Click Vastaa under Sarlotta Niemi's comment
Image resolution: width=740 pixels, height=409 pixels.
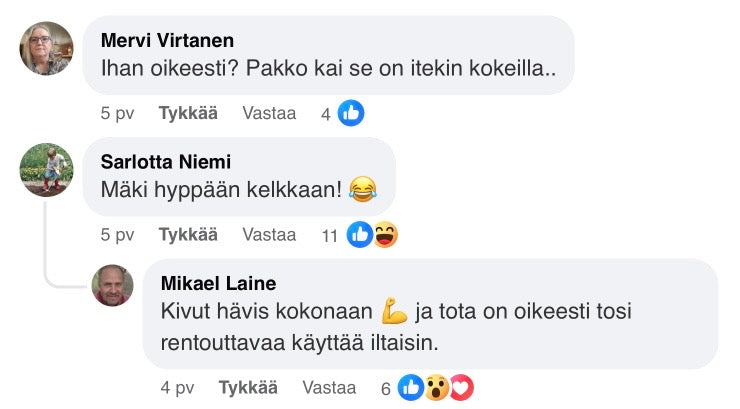269,236
